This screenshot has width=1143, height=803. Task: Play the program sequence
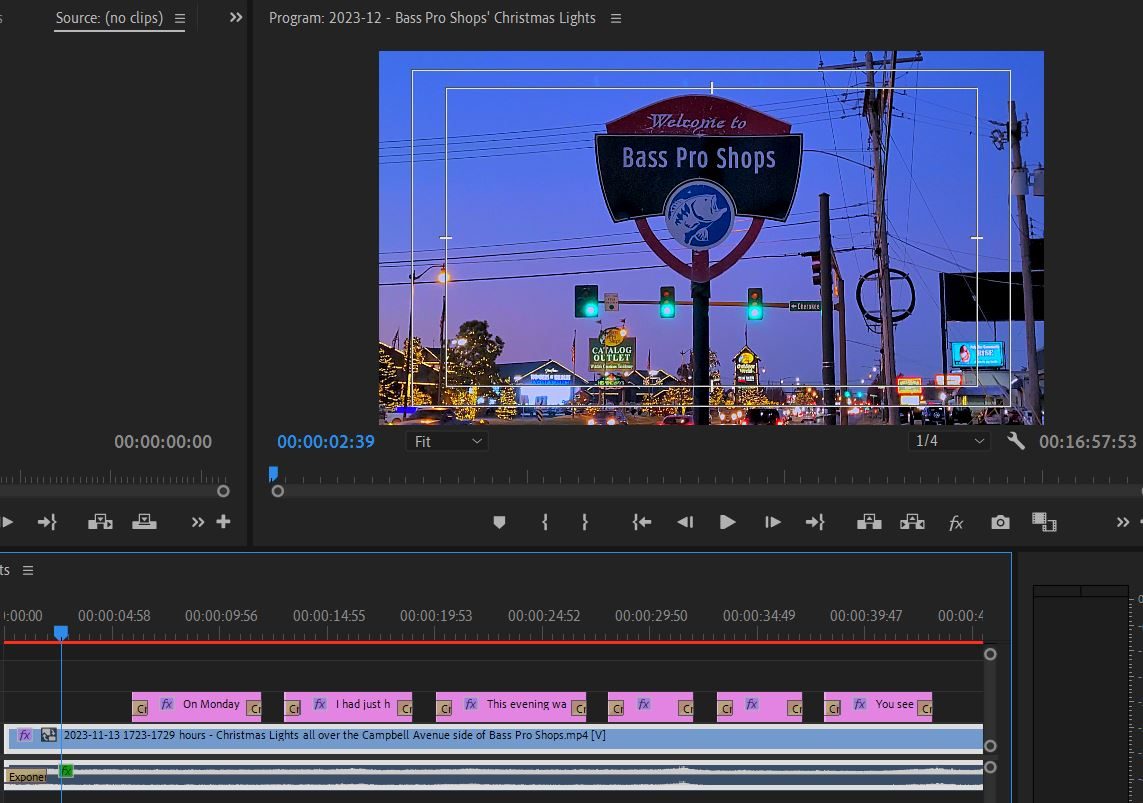[727, 522]
